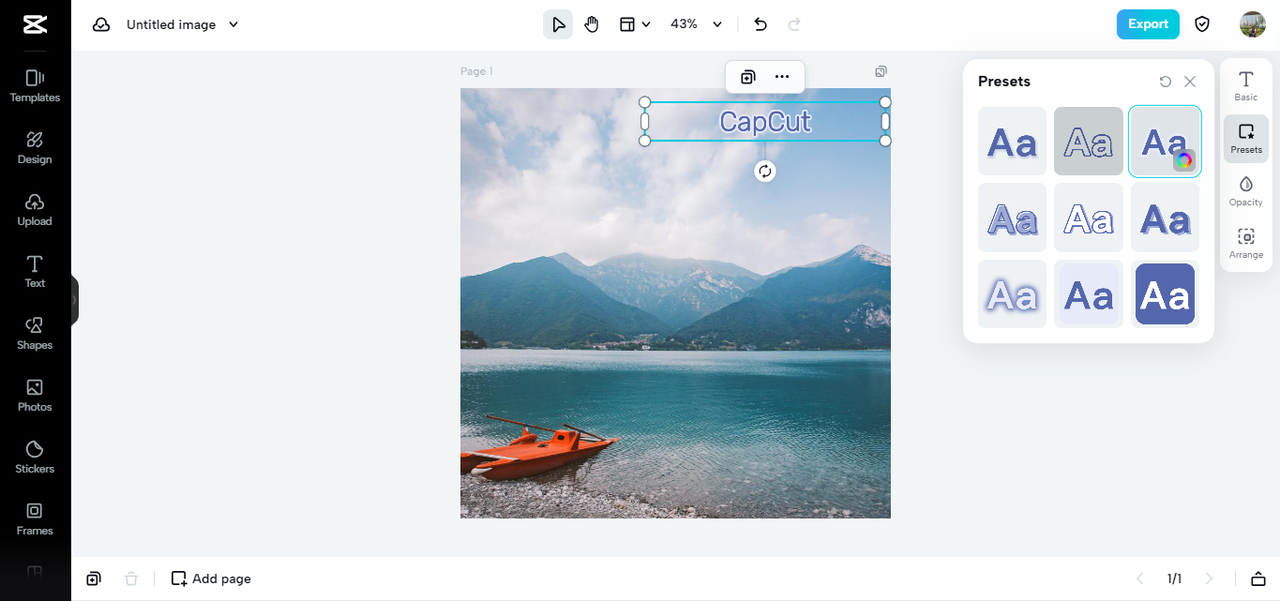This screenshot has height=601, width=1280.
Task: Apply the bold blue third preset in second row
Action: coord(1165,217)
